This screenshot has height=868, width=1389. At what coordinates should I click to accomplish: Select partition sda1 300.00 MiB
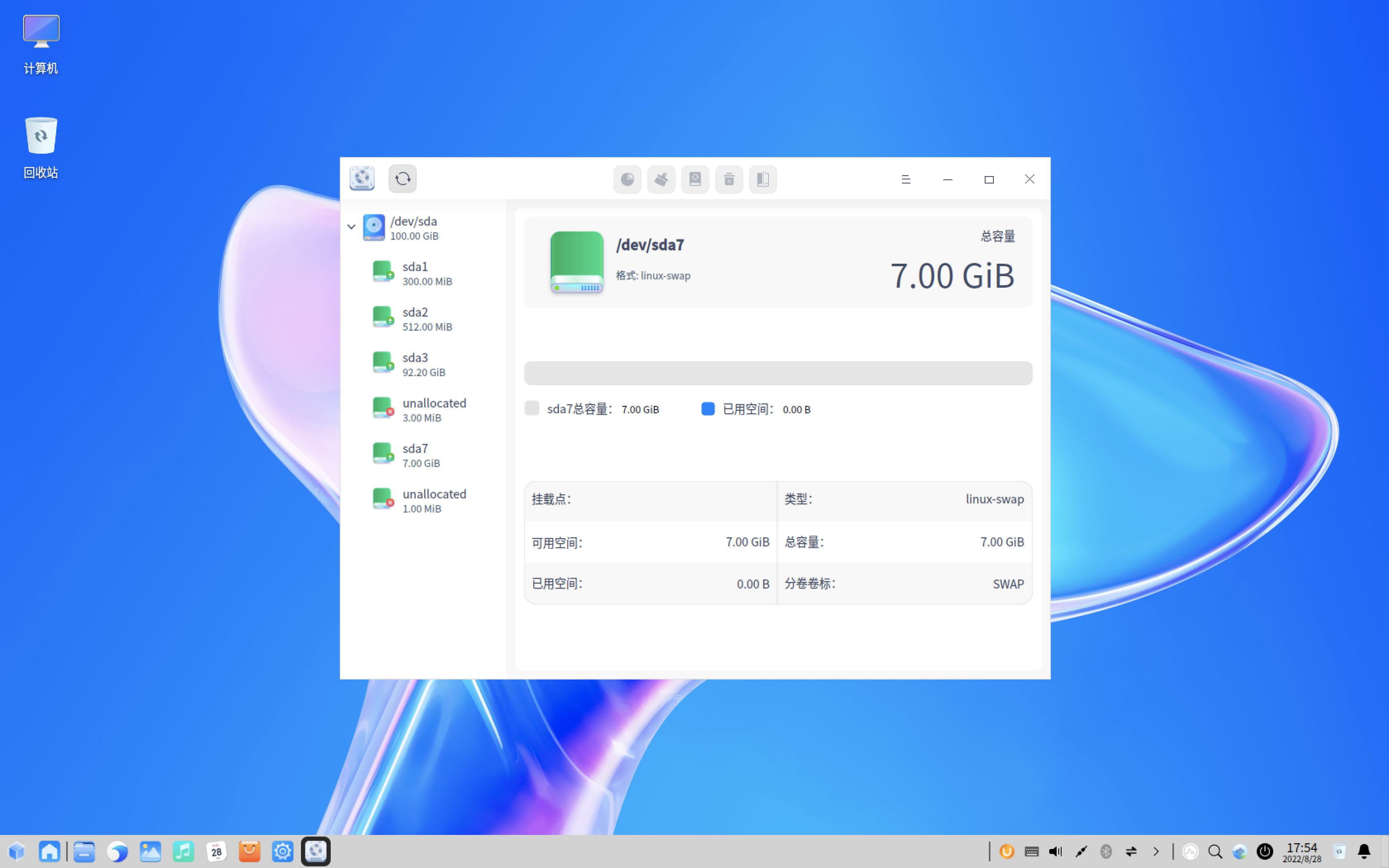point(423,273)
